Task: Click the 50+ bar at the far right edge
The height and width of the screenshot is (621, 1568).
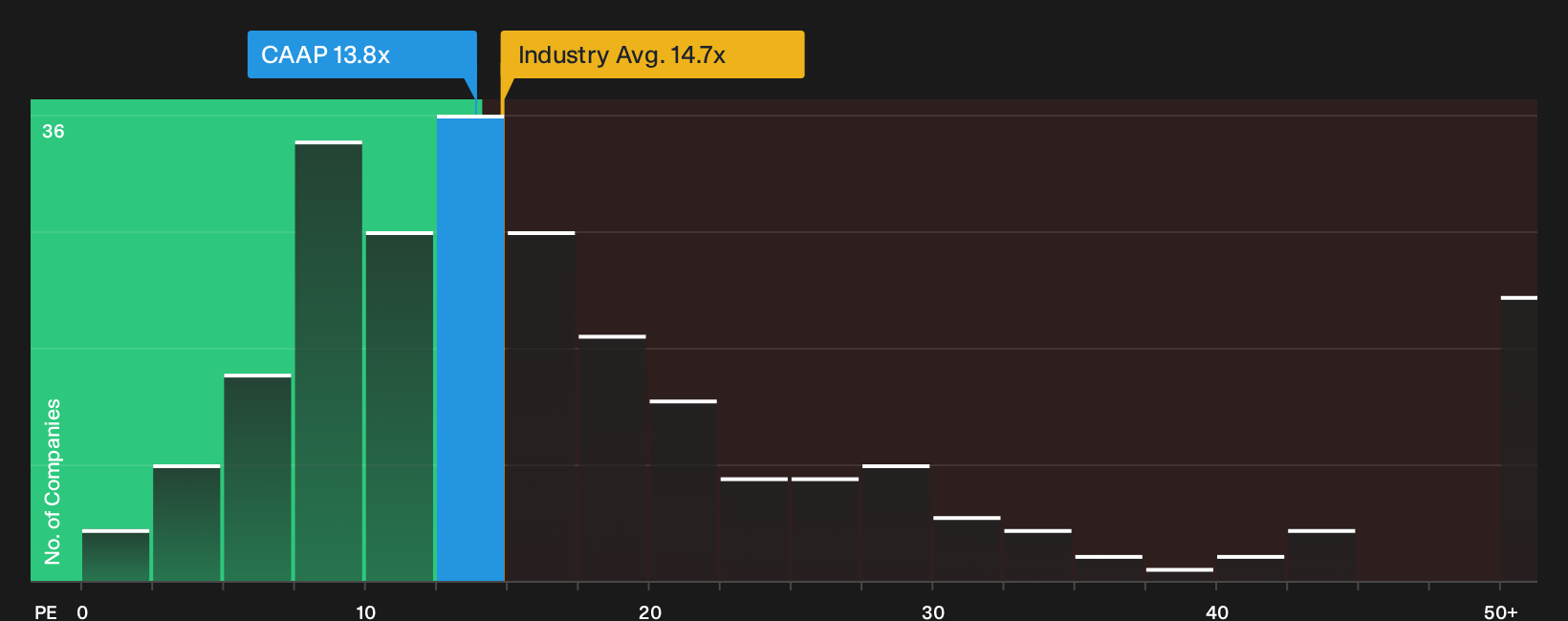Action: 1519,439
